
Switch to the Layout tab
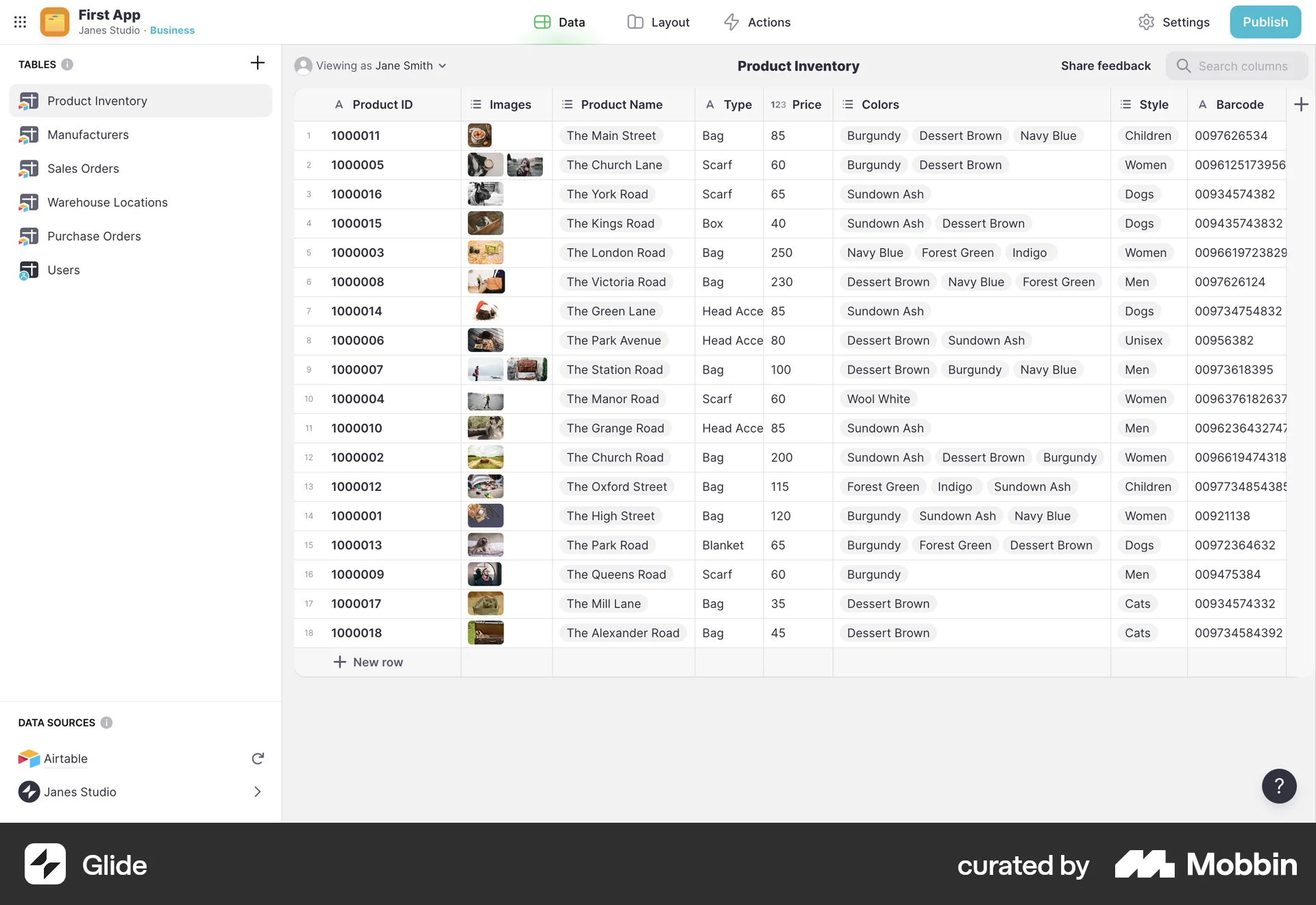click(x=658, y=22)
